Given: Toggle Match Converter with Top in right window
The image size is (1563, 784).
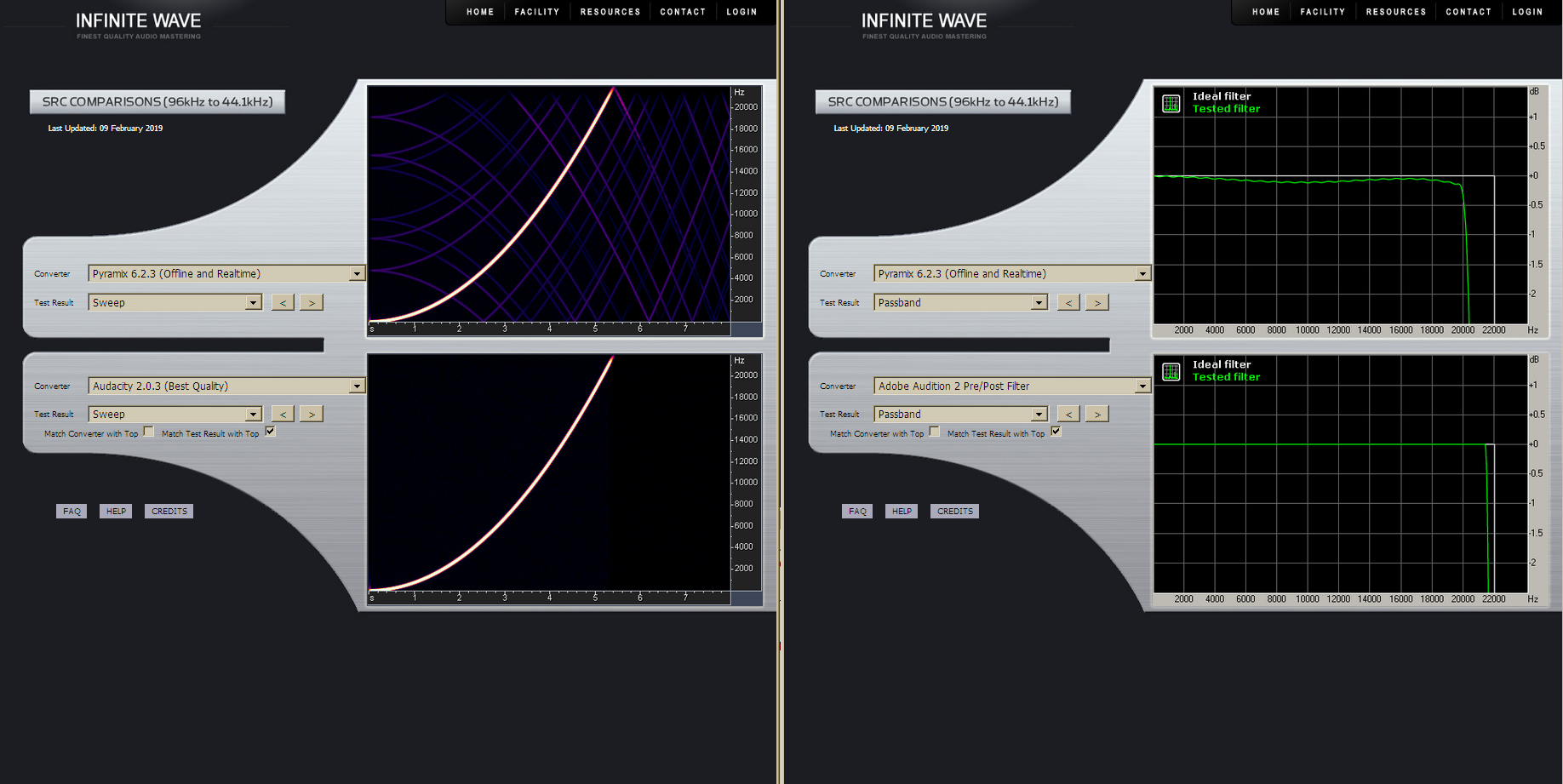Looking at the screenshot, I should click(x=935, y=432).
